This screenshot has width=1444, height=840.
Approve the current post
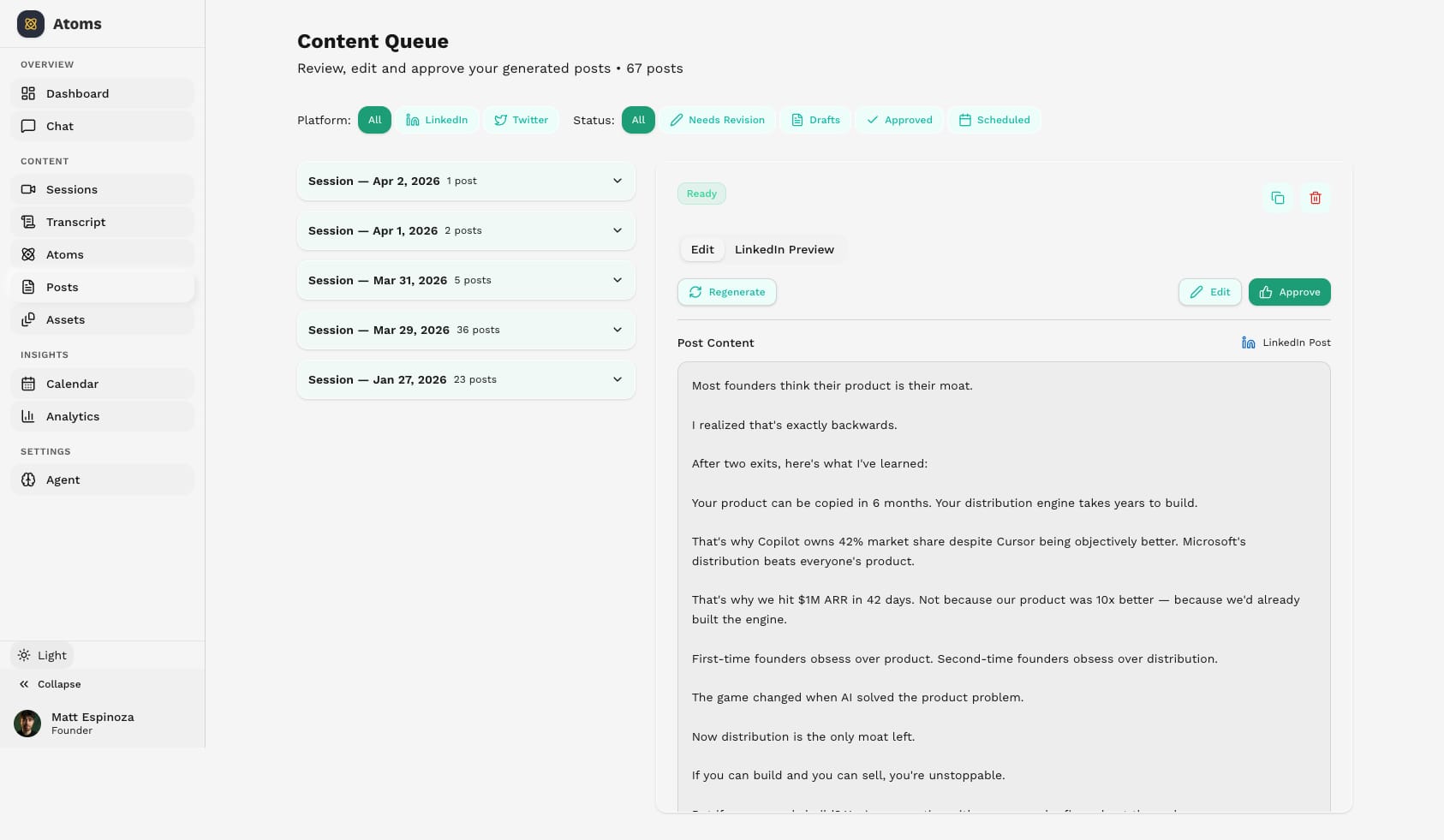pyautogui.click(x=1290, y=292)
